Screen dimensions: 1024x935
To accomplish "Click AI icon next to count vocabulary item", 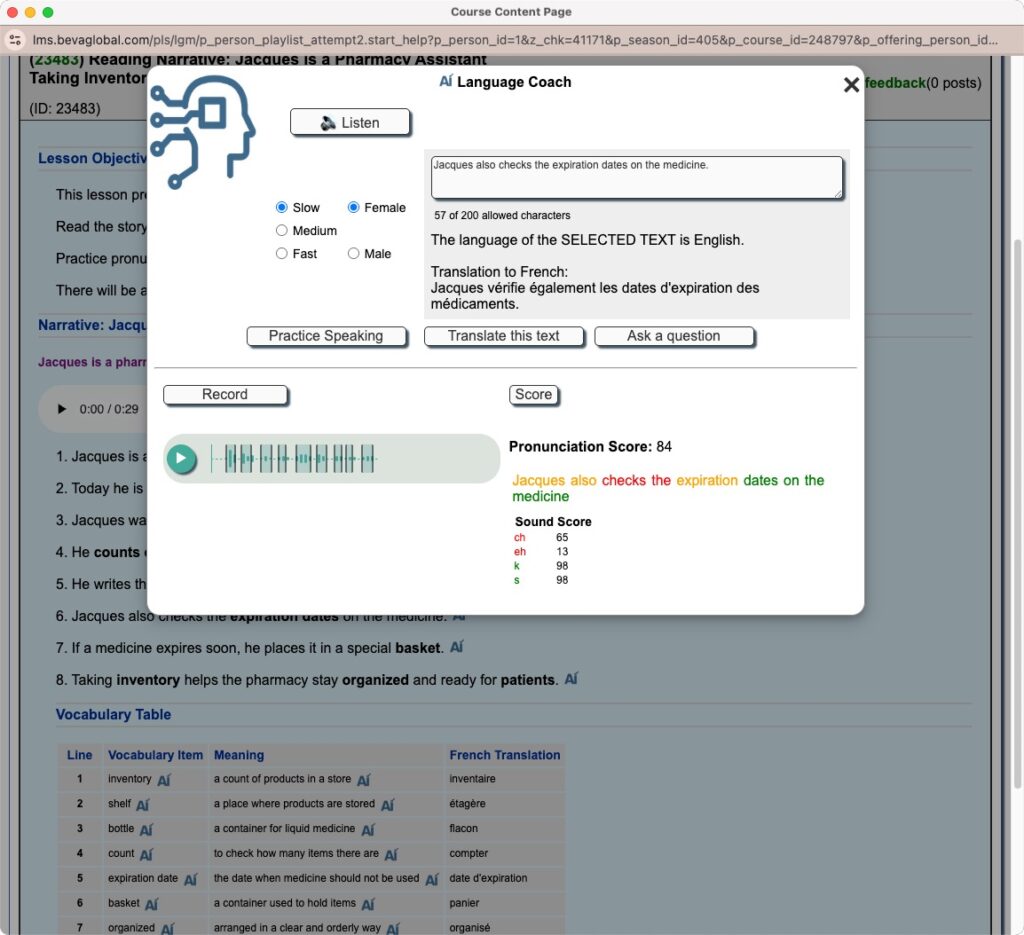I will (x=146, y=854).
